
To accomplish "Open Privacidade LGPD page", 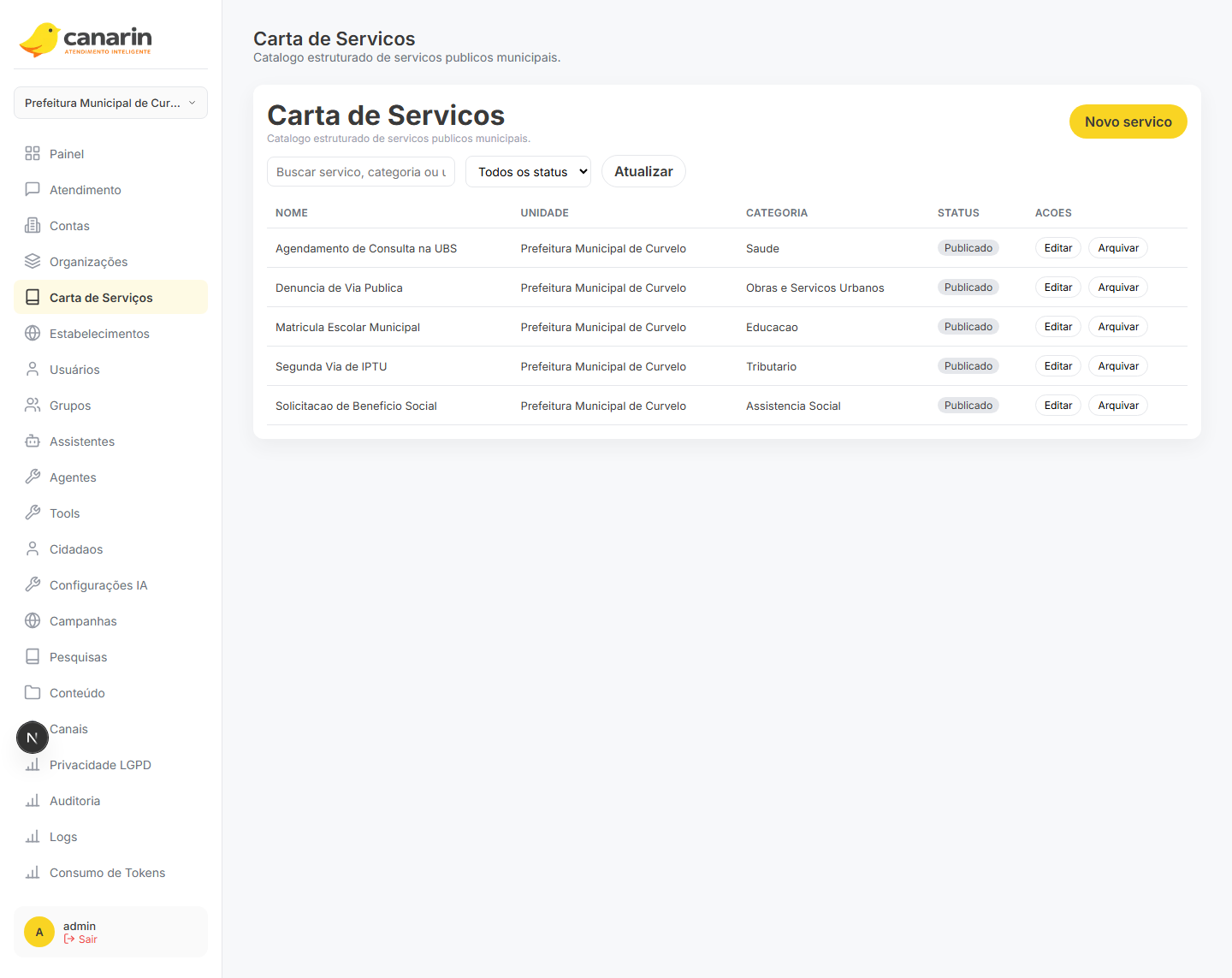I will tap(110, 765).
